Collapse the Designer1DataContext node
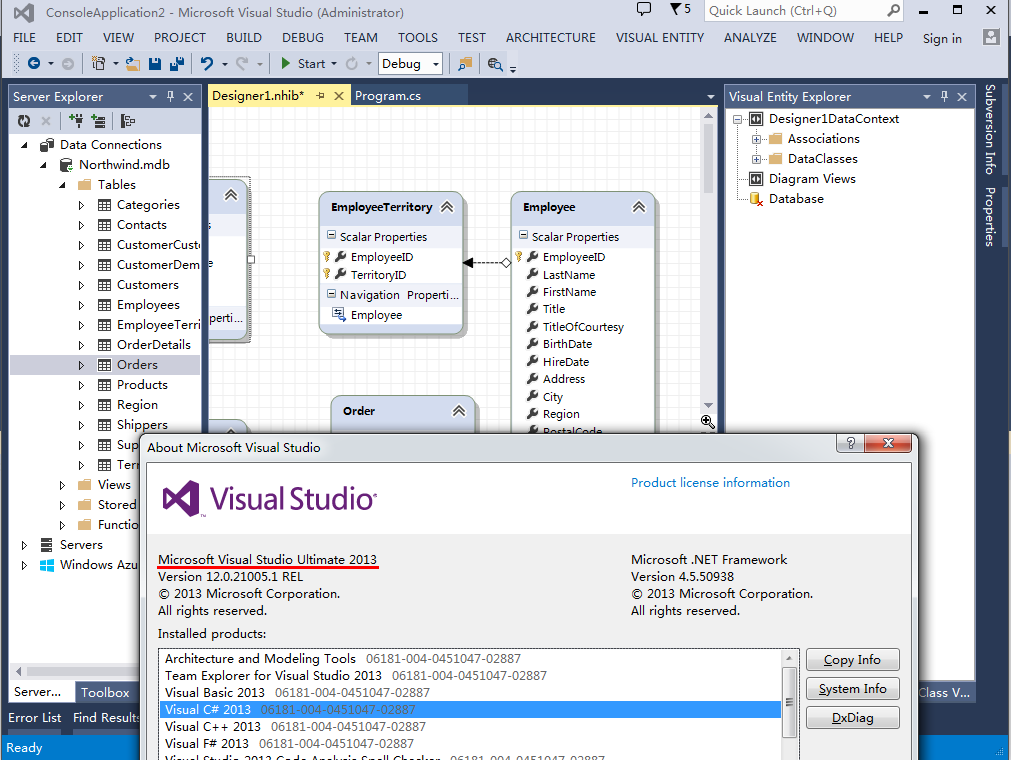Screen dimensions: 1011x760 (738, 119)
